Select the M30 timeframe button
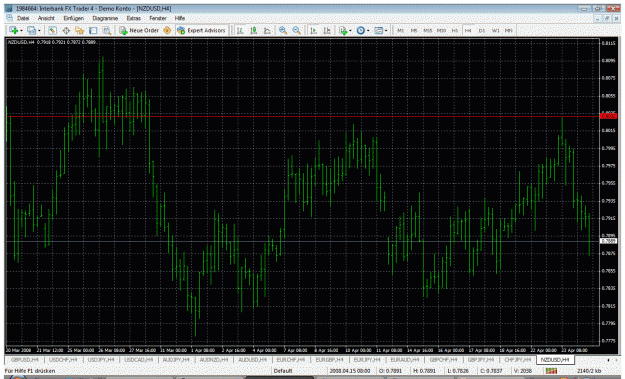The width and height of the screenshot is (625, 379). tap(441, 30)
